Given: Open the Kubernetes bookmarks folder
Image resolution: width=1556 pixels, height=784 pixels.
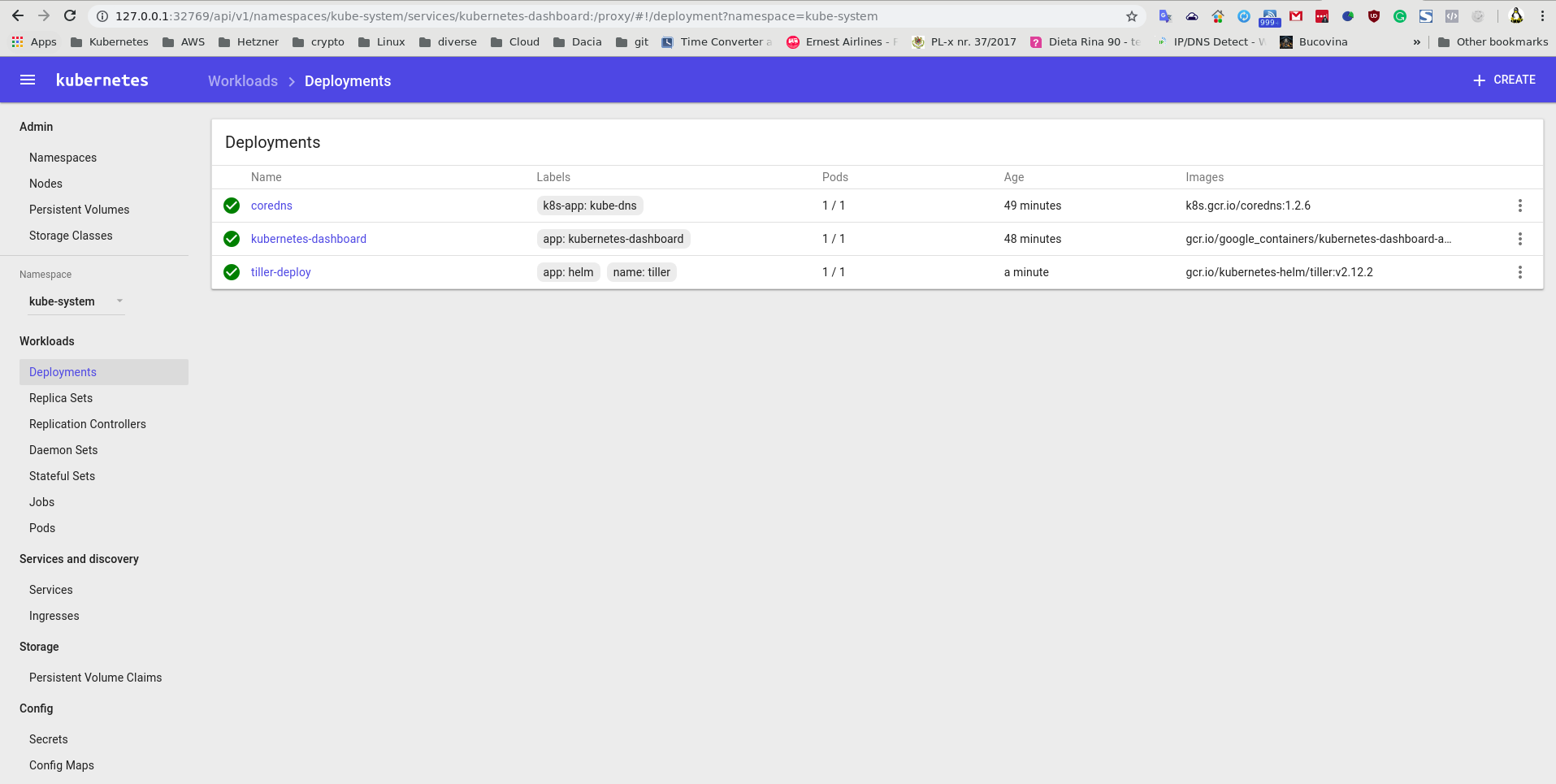Looking at the screenshot, I should click(x=110, y=41).
